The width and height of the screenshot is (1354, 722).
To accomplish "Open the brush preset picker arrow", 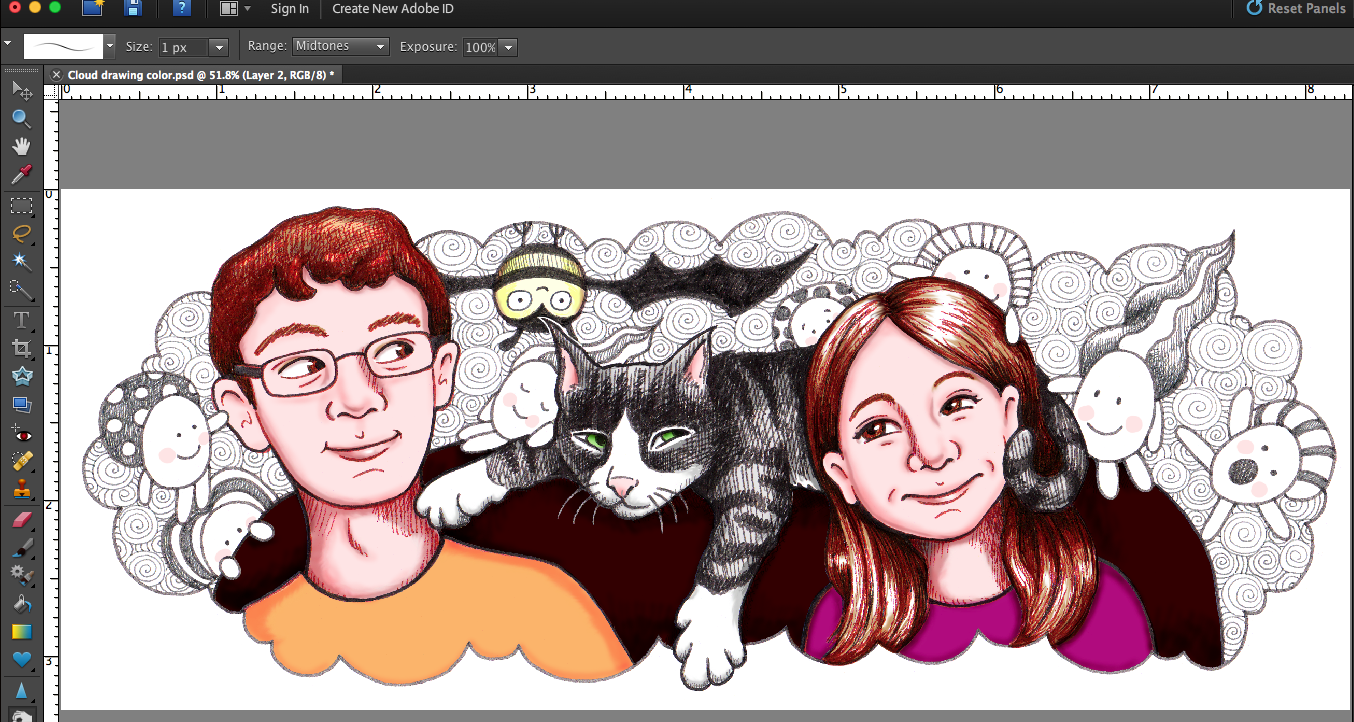I will [110, 47].
